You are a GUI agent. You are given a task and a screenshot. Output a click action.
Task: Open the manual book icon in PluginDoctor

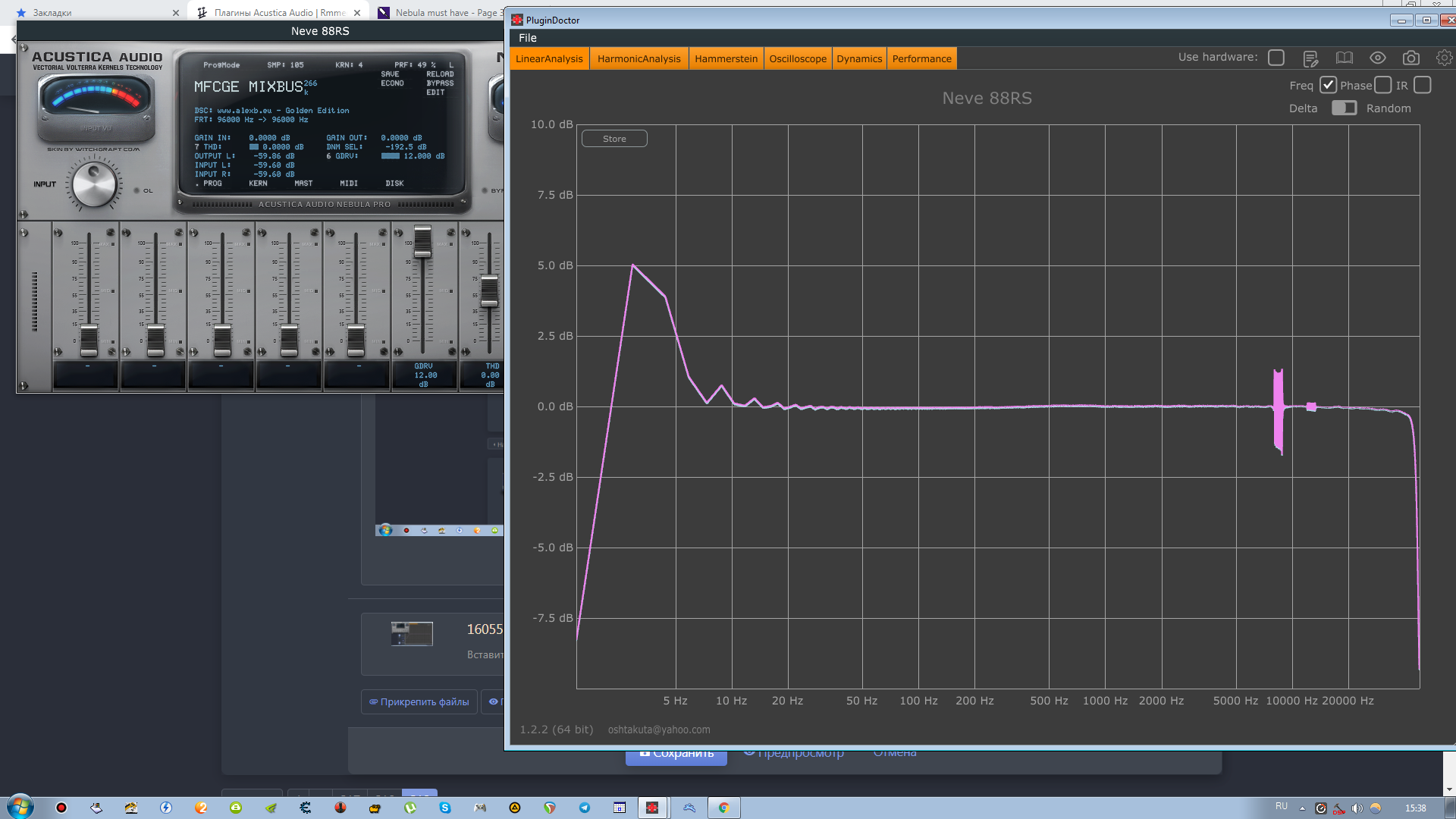click(1344, 58)
